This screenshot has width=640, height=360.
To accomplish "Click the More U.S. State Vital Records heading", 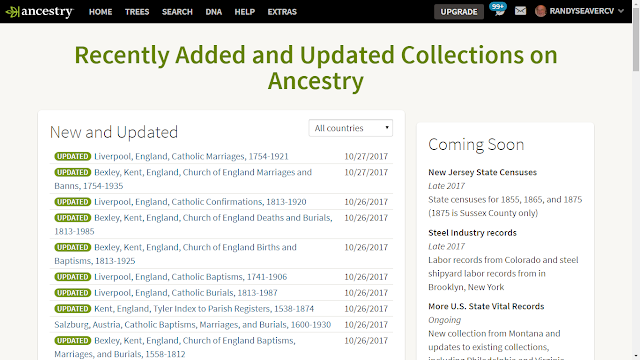I will click(x=486, y=306).
